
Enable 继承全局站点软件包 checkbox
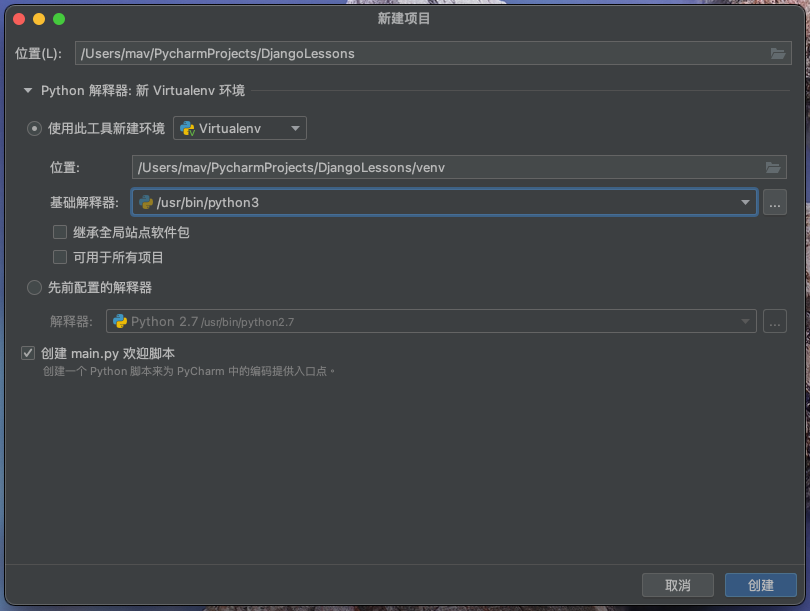[60, 233]
